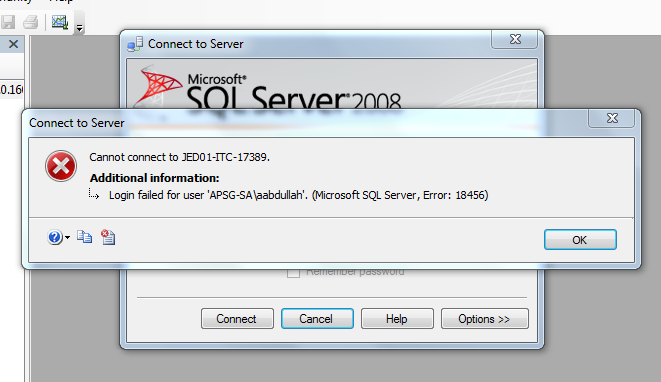Click the 'Additional information:' heading
Viewport: 661px width, 382px height.
point(154,178)
